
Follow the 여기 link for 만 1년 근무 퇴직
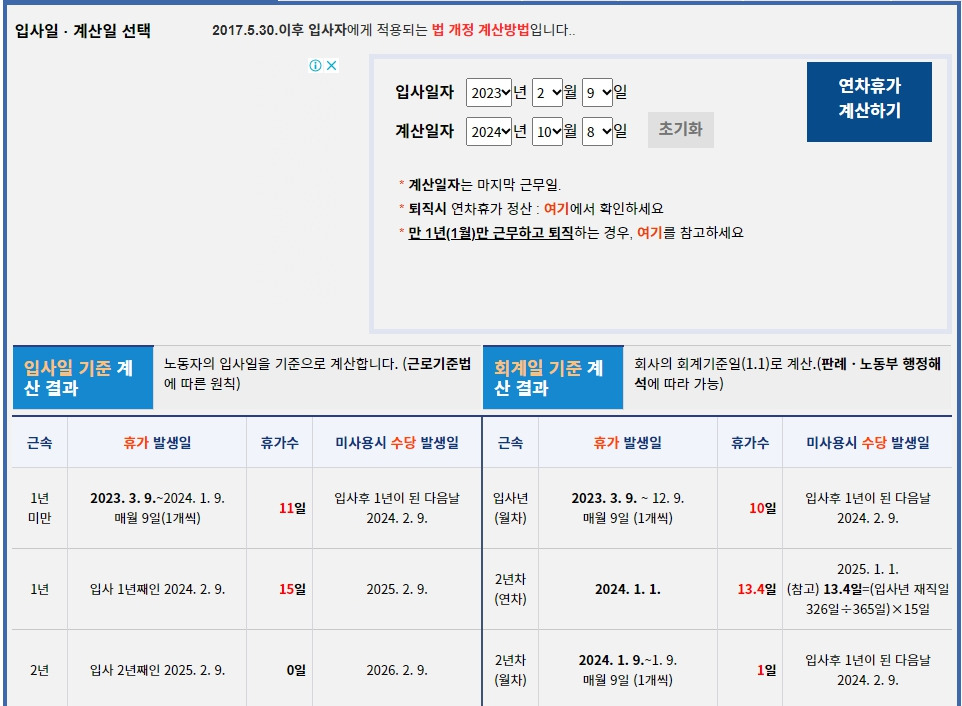(x=650, y=232)
